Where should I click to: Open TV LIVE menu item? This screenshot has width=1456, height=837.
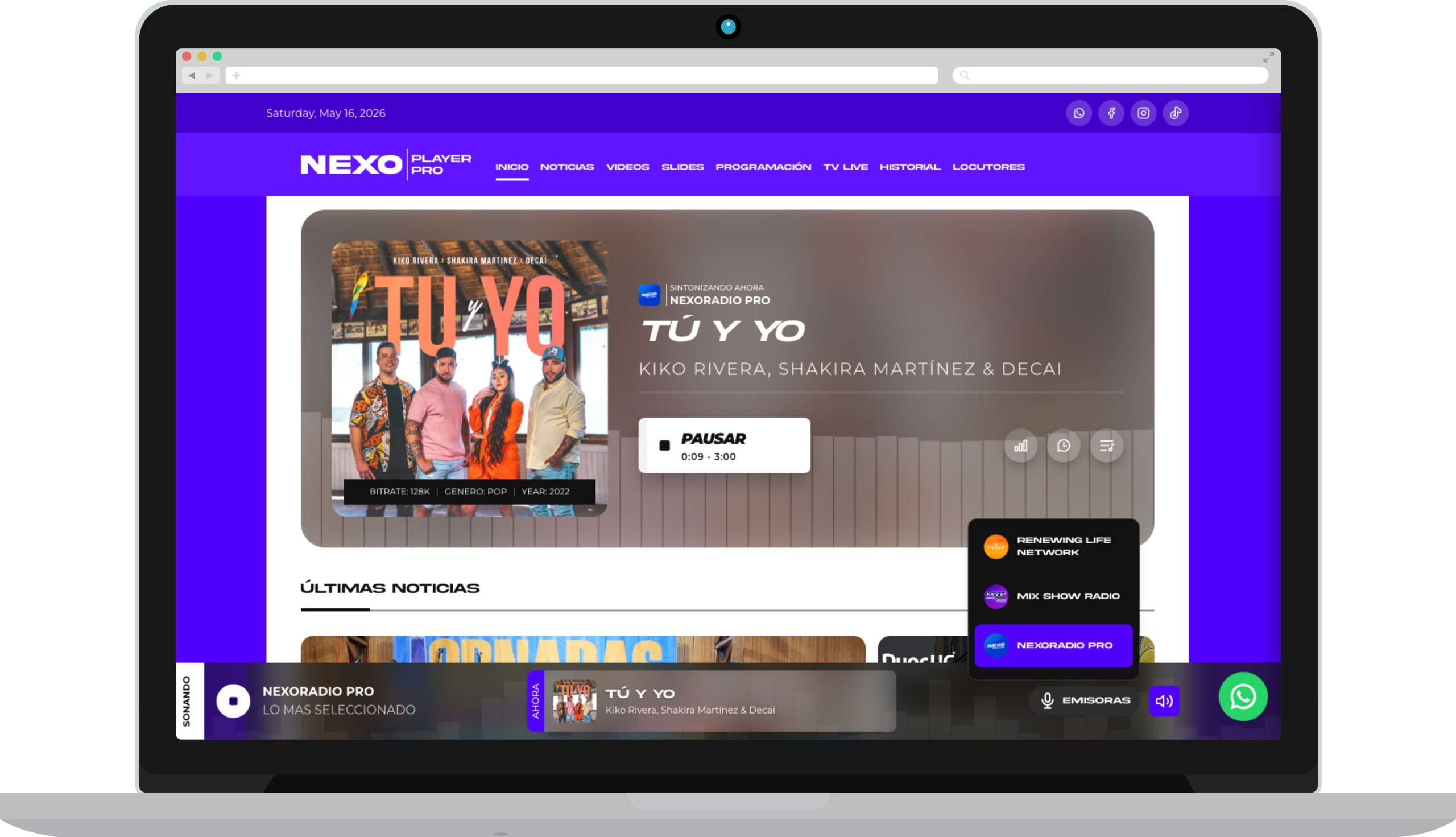(x=845, y=167)
